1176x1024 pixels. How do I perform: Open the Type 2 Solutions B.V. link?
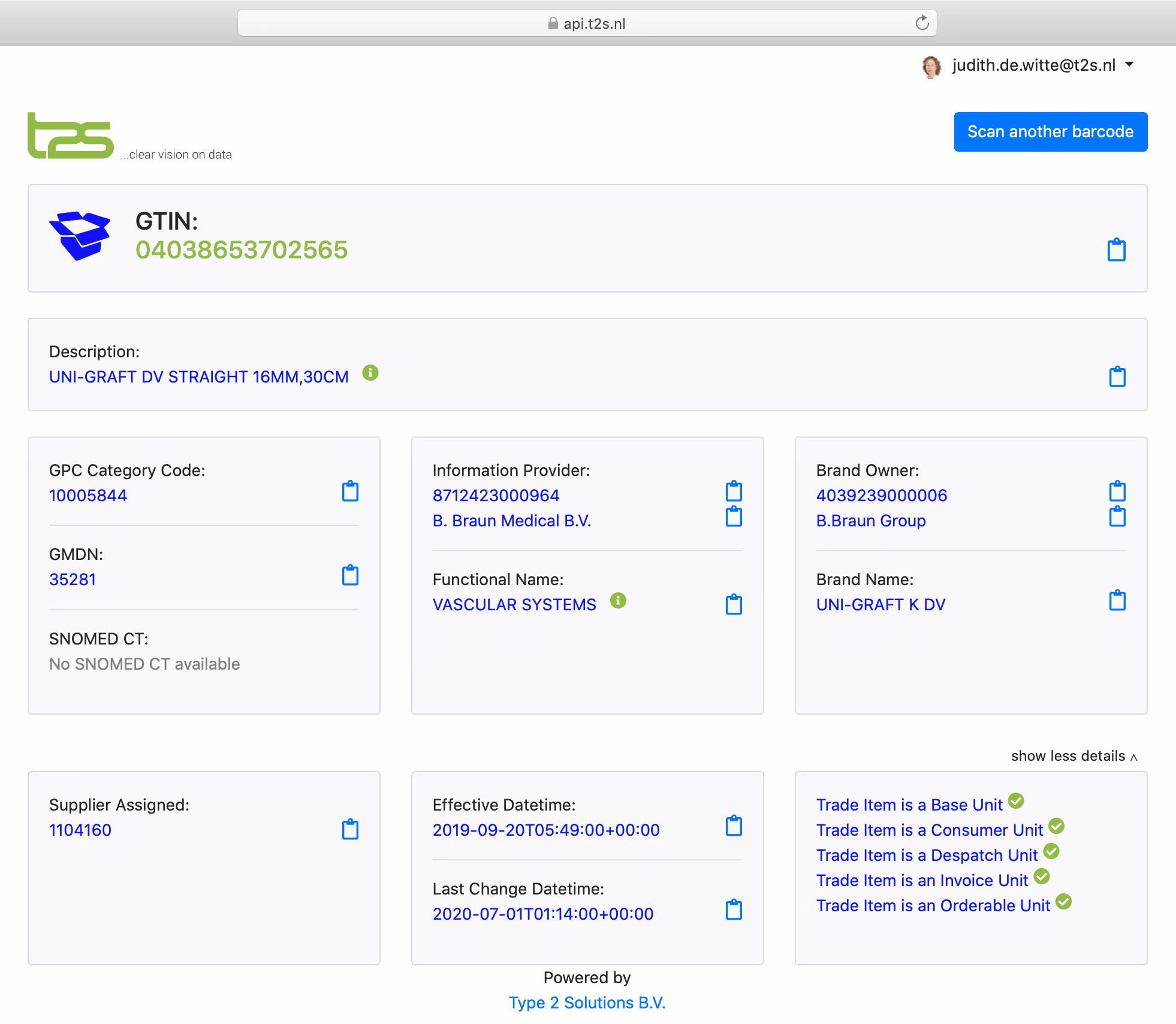click(587, 1002)
